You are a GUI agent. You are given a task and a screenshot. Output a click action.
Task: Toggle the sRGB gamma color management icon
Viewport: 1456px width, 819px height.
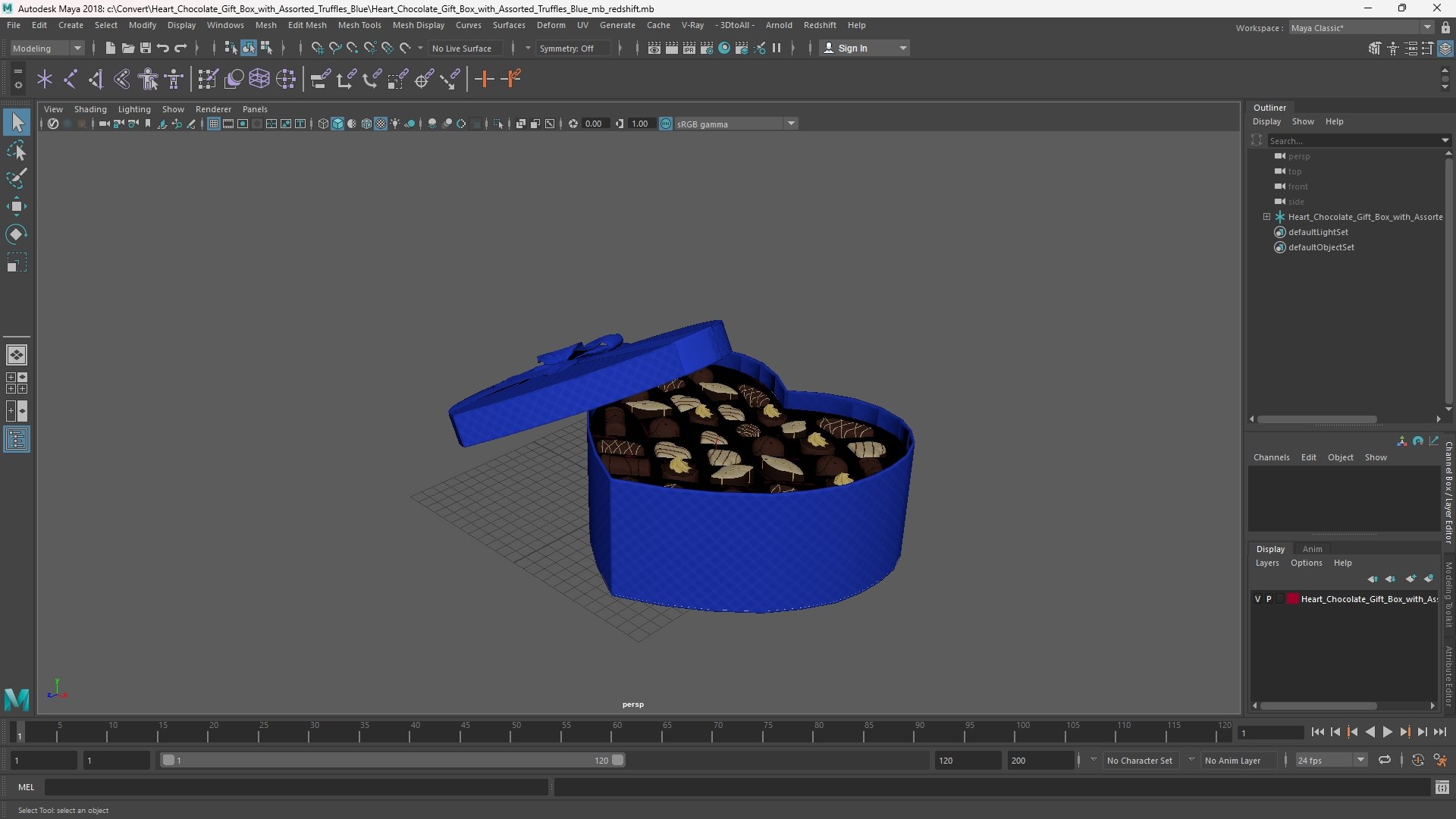click(666, 124)
